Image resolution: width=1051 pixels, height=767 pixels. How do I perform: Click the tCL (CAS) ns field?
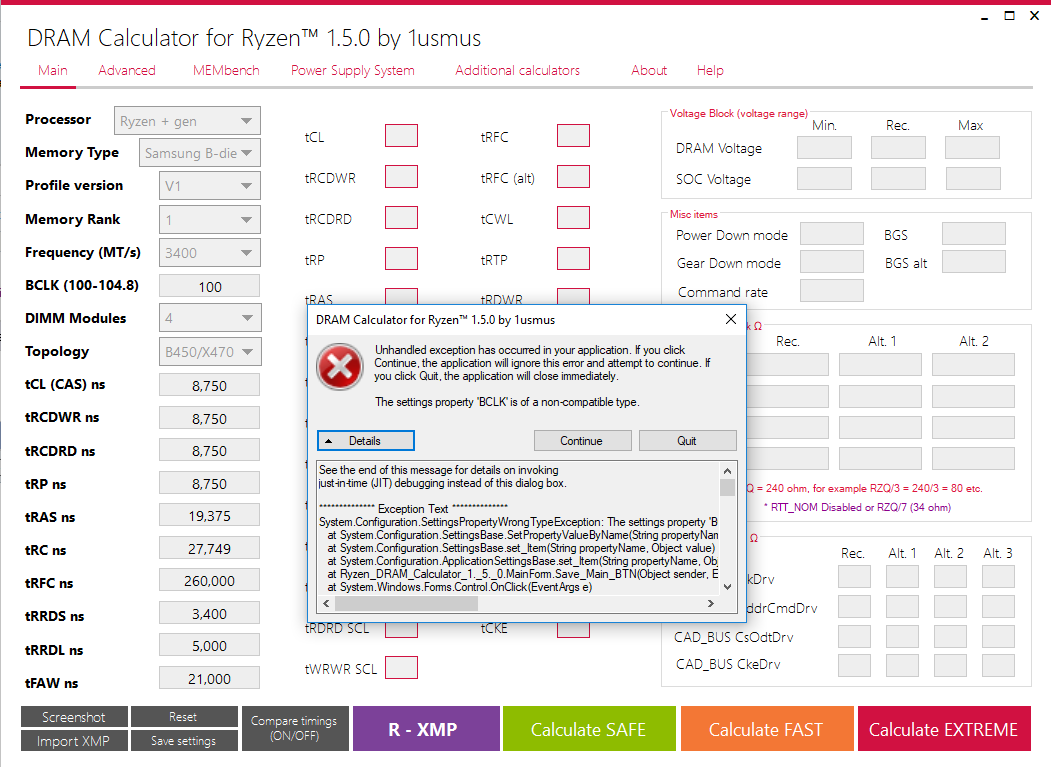[x=209, y=385]
